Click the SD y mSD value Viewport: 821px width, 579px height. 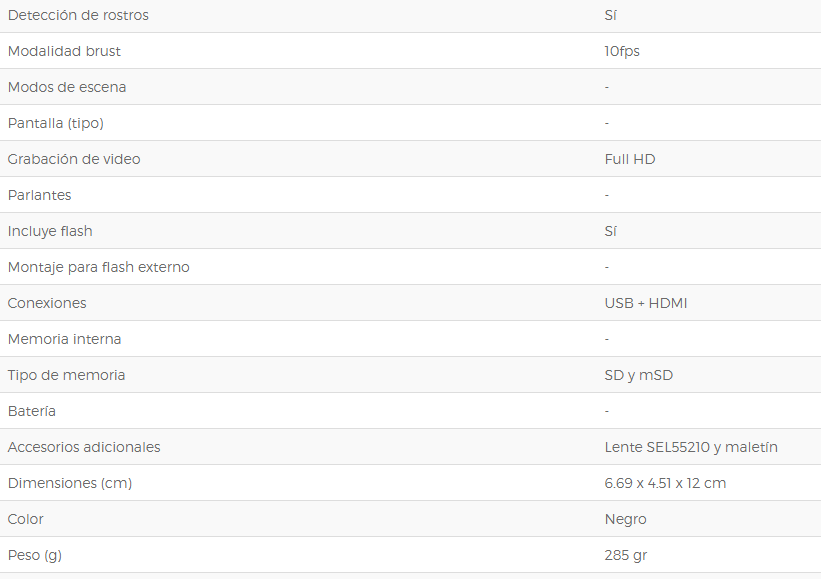tap(638, 375)
